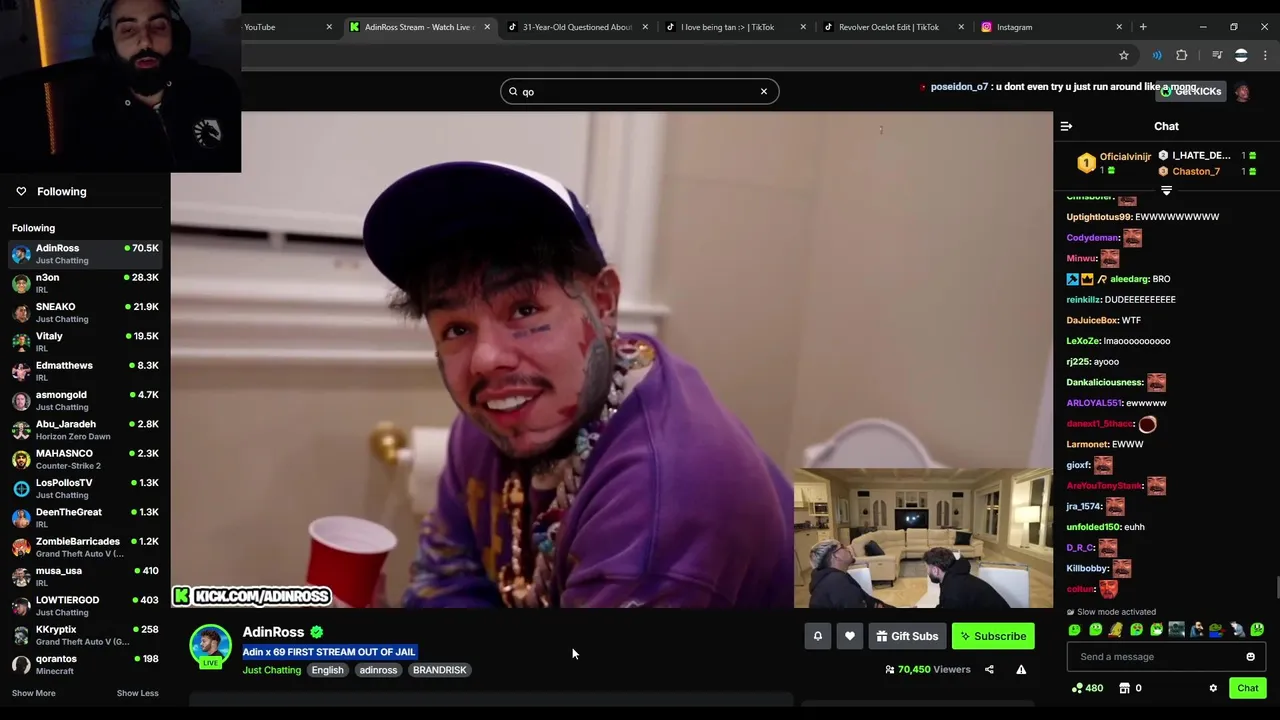Close the Instagram tab
The width and height of the screenshot is (1280, 720).
tap(1119, 27)
